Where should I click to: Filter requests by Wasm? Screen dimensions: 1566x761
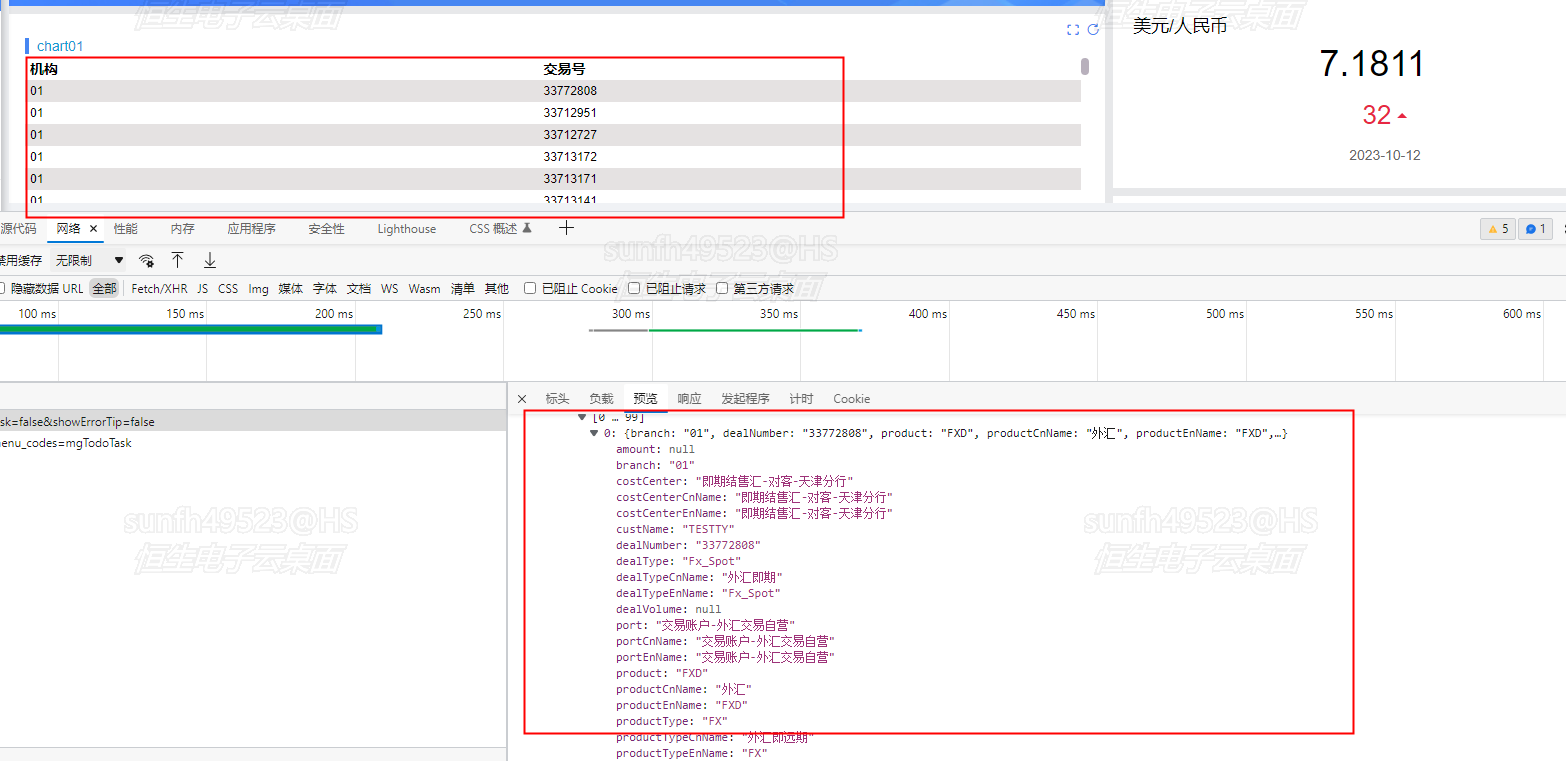coord(424,288)
